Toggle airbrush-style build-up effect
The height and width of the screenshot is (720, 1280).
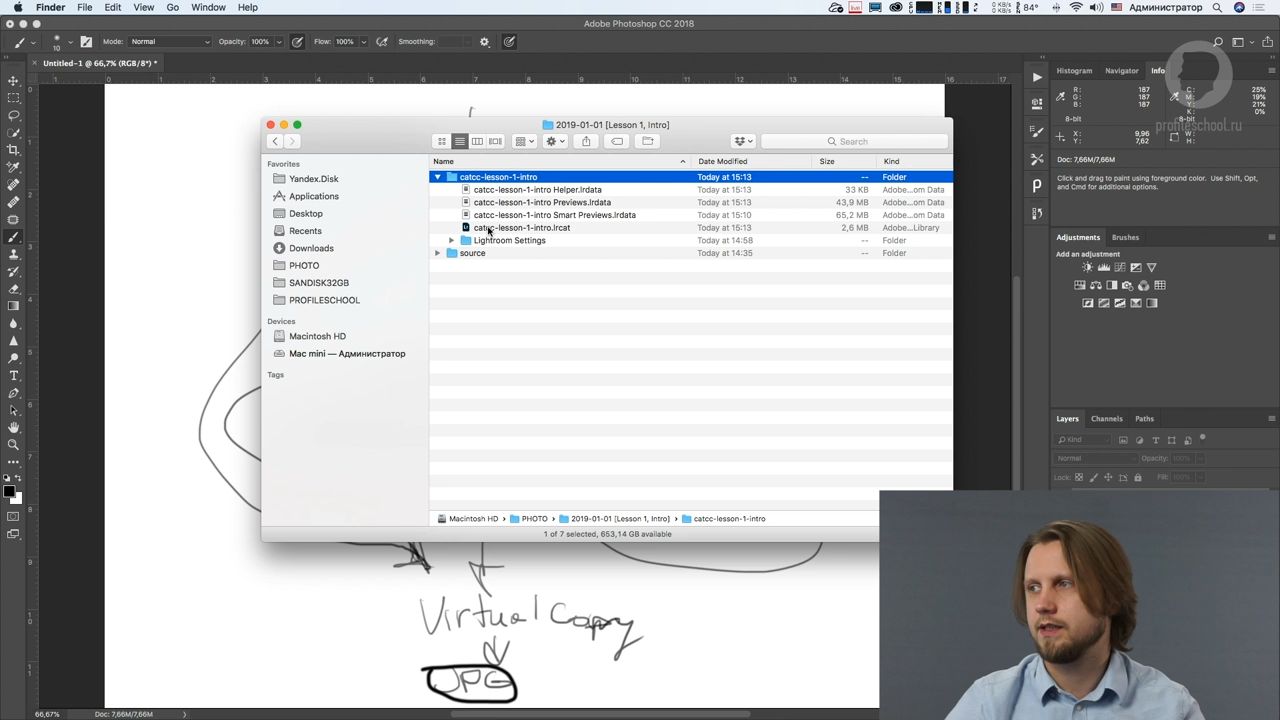coord(381,42)
